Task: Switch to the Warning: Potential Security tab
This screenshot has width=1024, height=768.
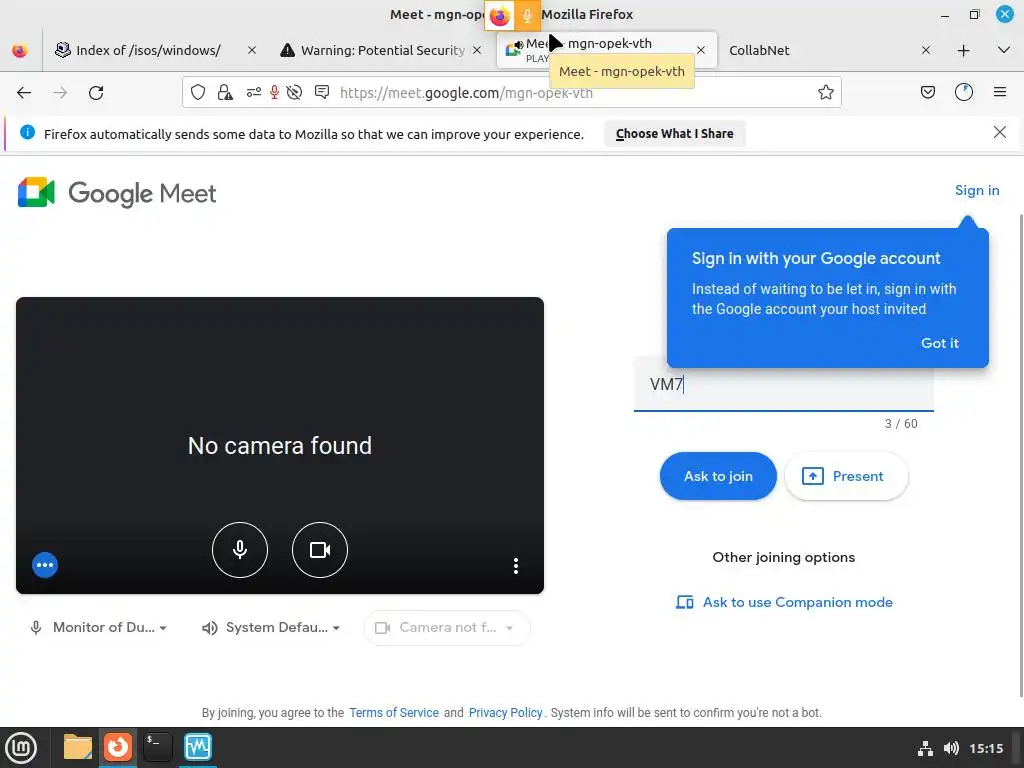Action: point(383,50)
